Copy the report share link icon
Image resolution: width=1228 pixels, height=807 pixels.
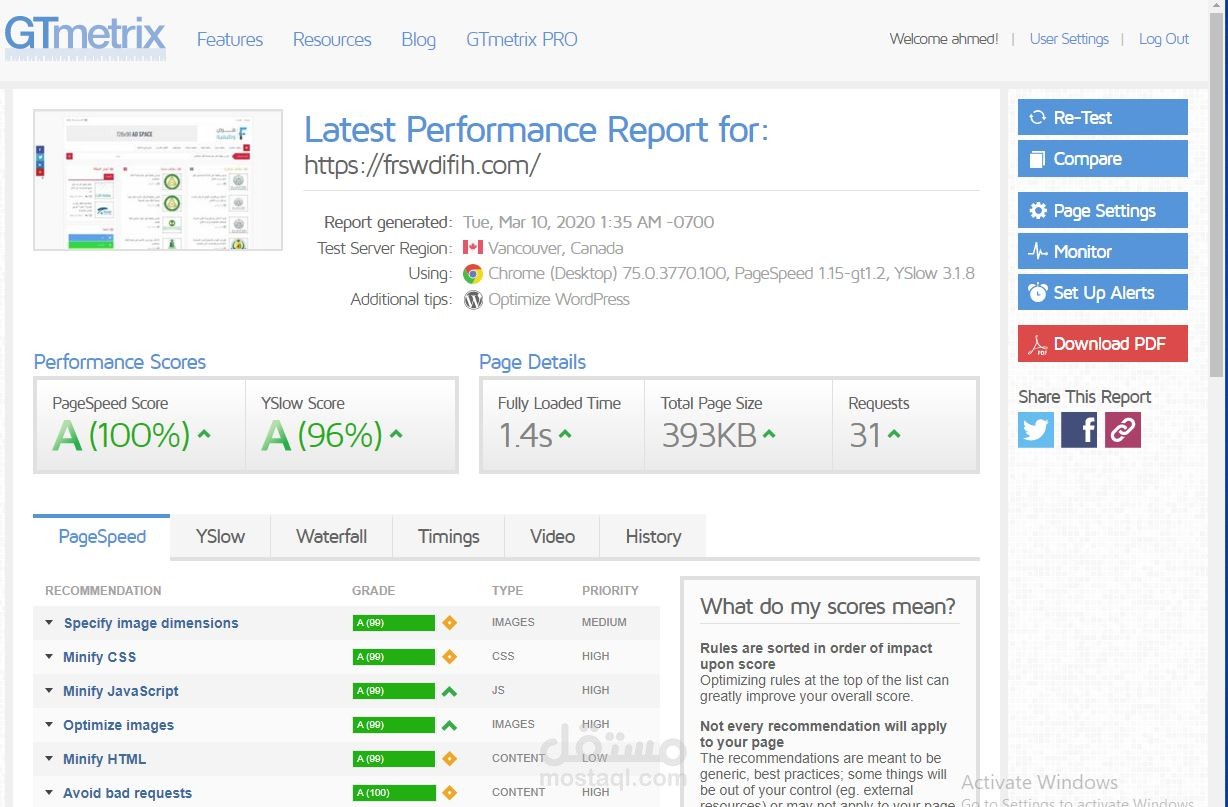(1123, 430)
